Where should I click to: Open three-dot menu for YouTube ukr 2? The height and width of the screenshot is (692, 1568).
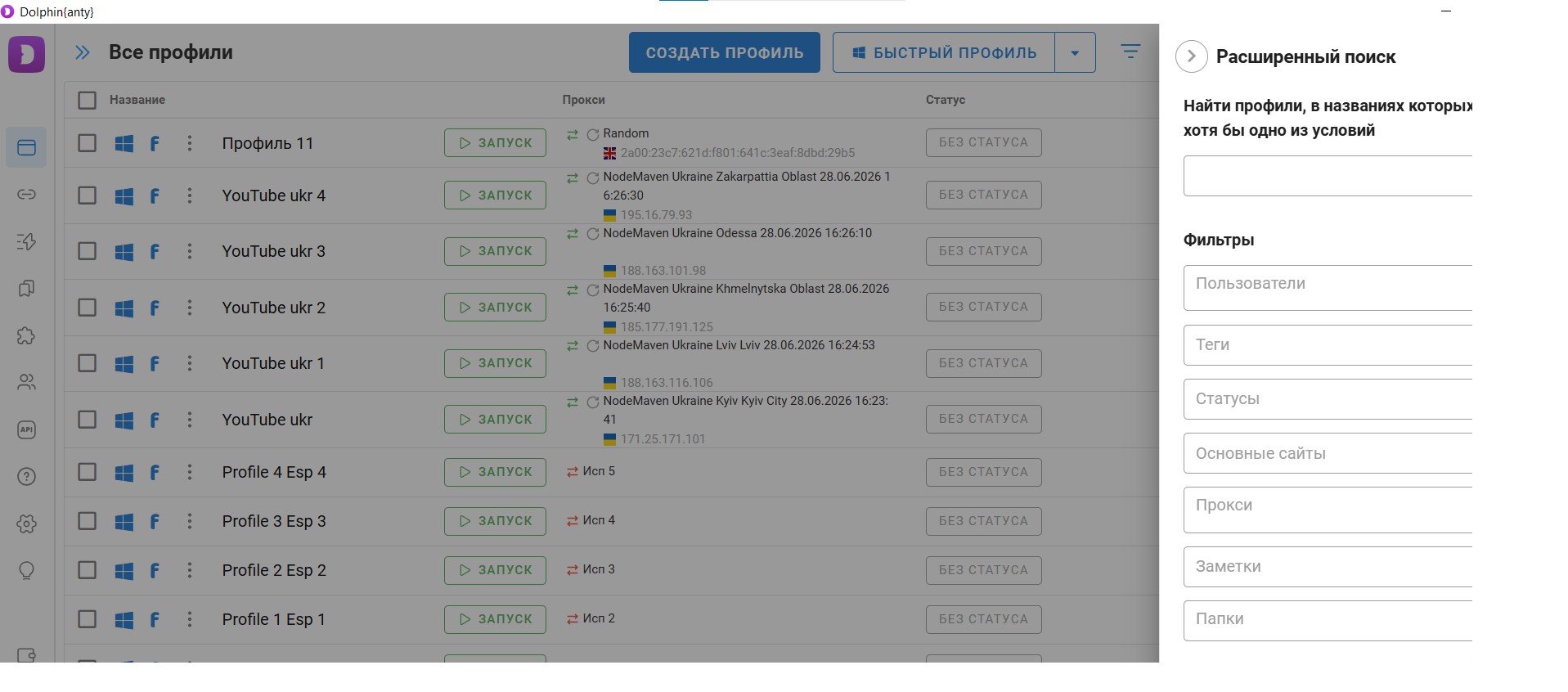pyautogui.click(x=190, y=308)
